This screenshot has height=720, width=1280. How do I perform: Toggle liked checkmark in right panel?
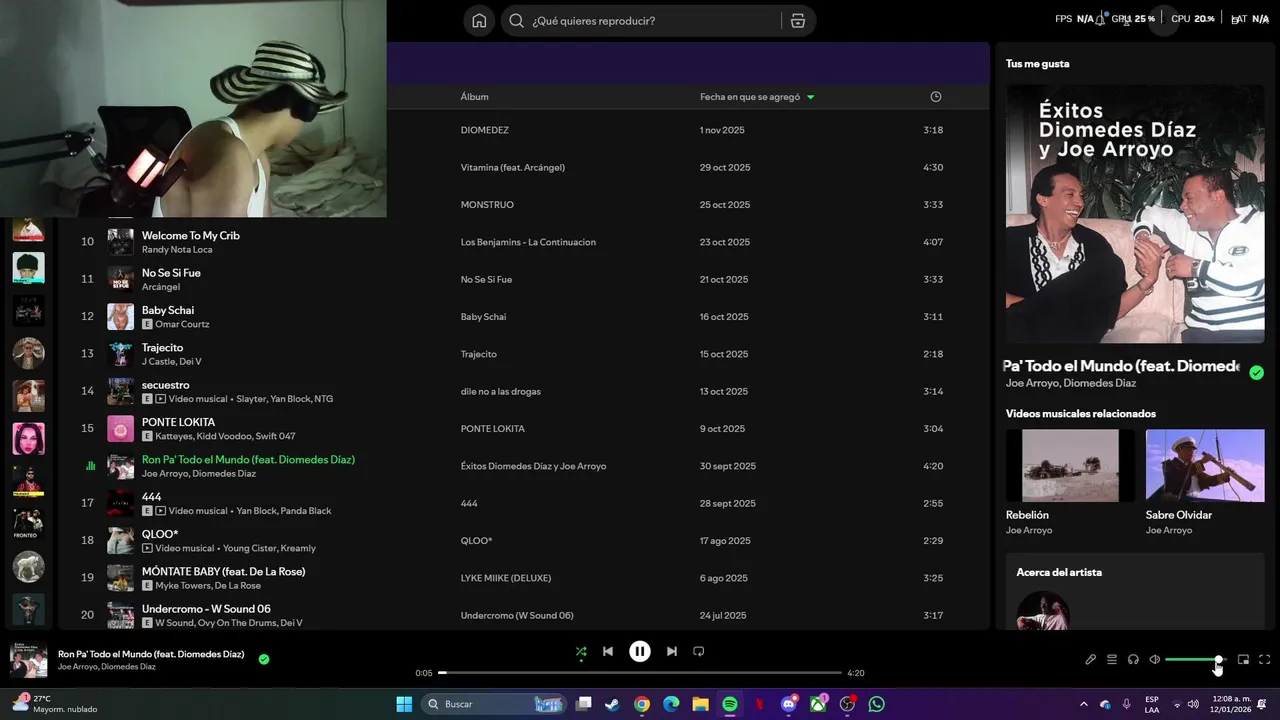click(x=1256, y=372)
